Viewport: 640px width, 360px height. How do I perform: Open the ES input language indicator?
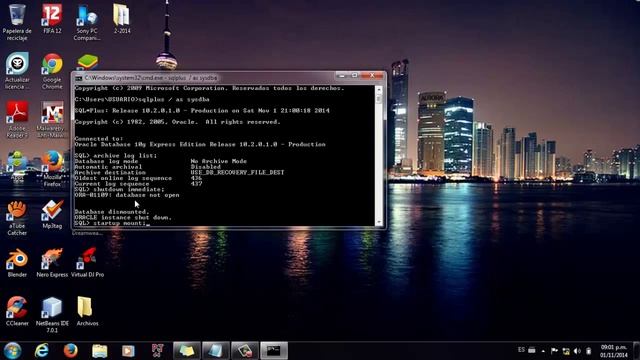click(521, 350)
